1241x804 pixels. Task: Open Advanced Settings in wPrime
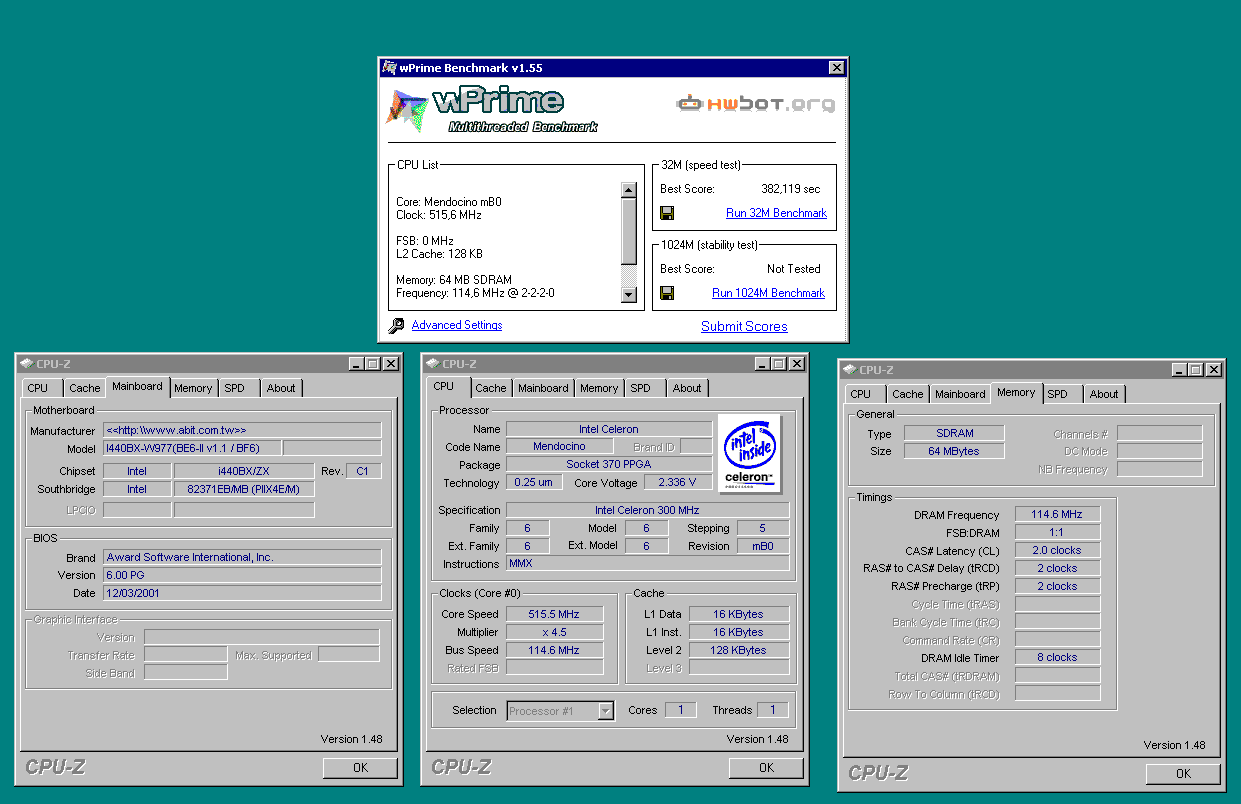pyautogui.click(x=457, y=325)
